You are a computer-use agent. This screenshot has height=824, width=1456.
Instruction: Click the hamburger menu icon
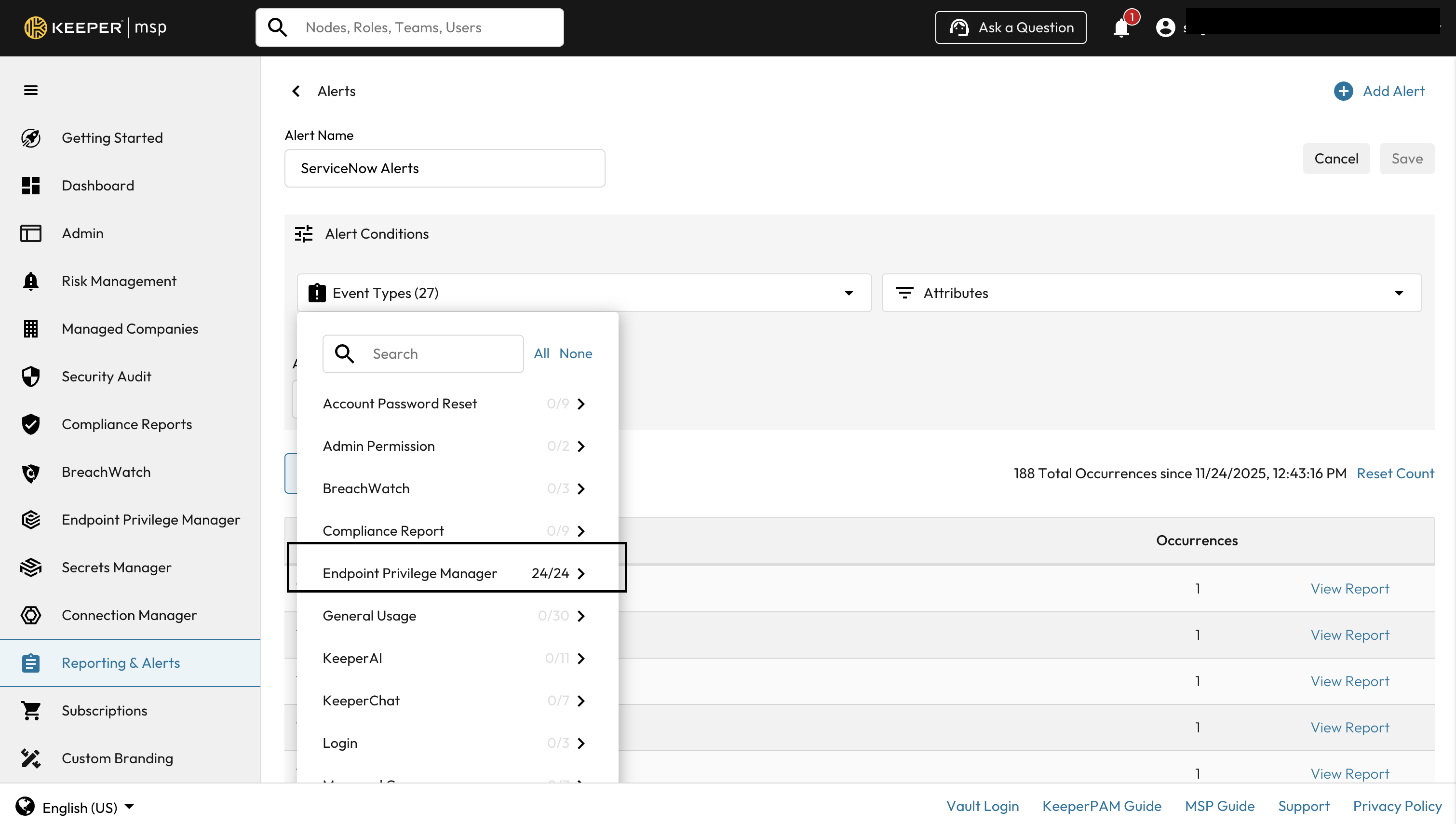pyautogui.click(x=30, y=90)
